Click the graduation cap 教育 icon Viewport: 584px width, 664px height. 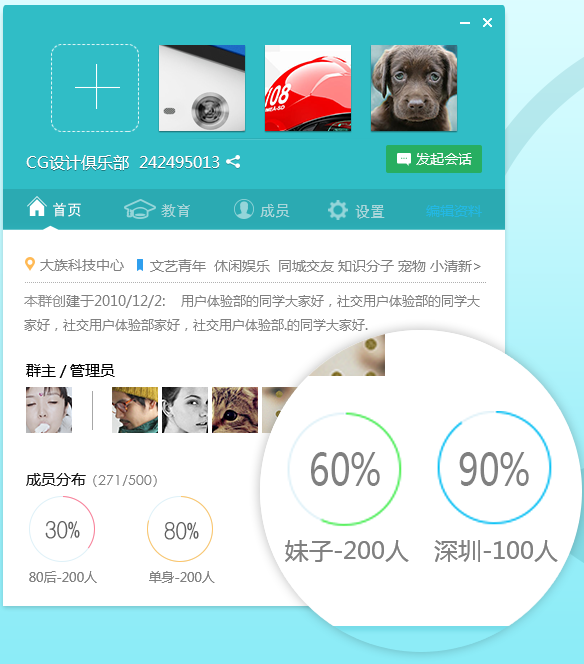140,209
